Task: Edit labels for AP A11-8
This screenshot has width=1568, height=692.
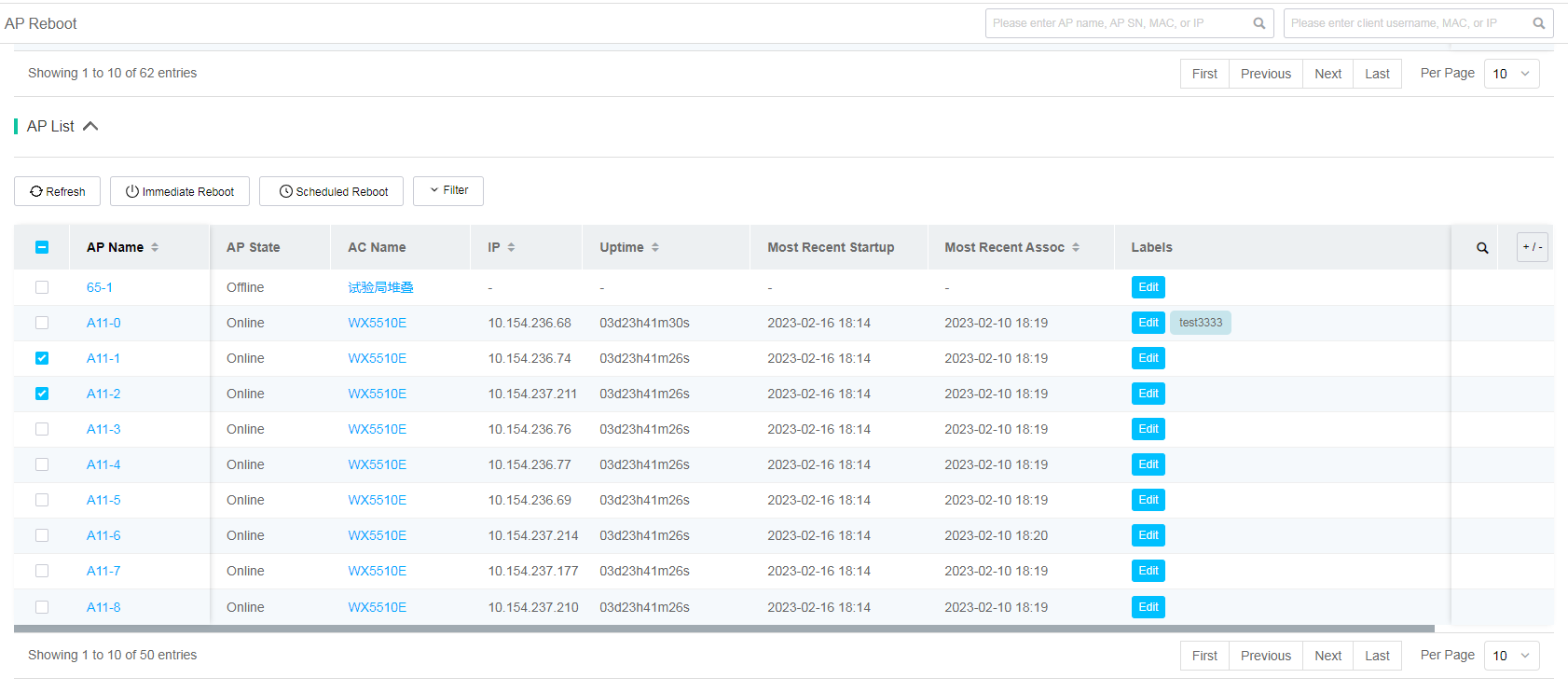Action: click(x=1148, y=607)
